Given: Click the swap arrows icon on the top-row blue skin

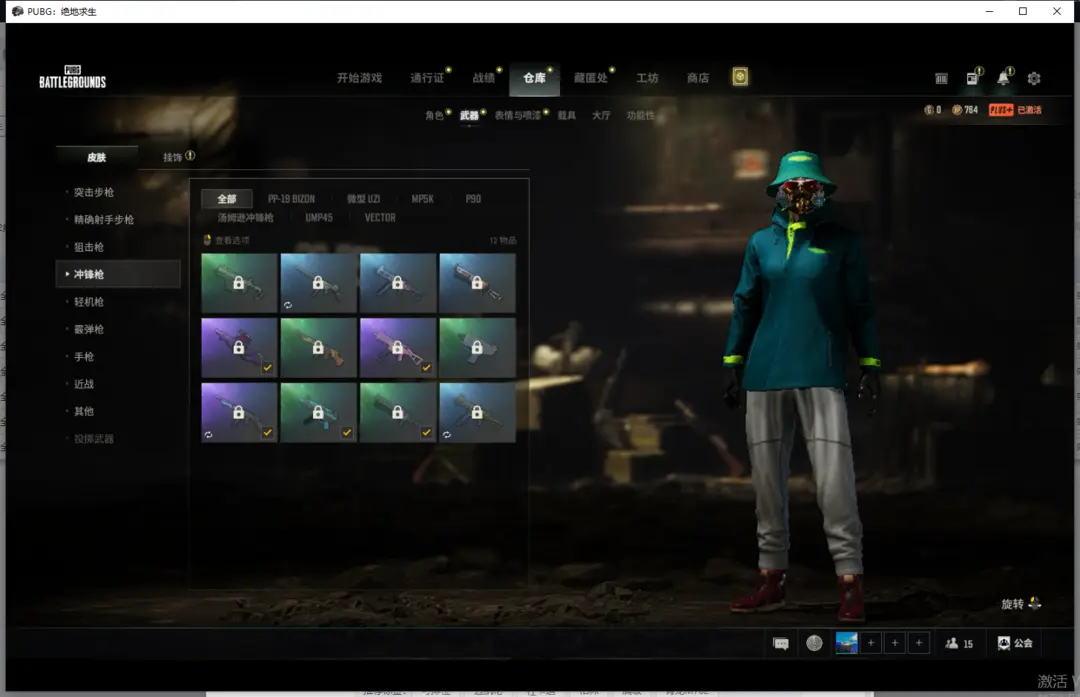Looking at the screenshot, I should click(288, 305).
